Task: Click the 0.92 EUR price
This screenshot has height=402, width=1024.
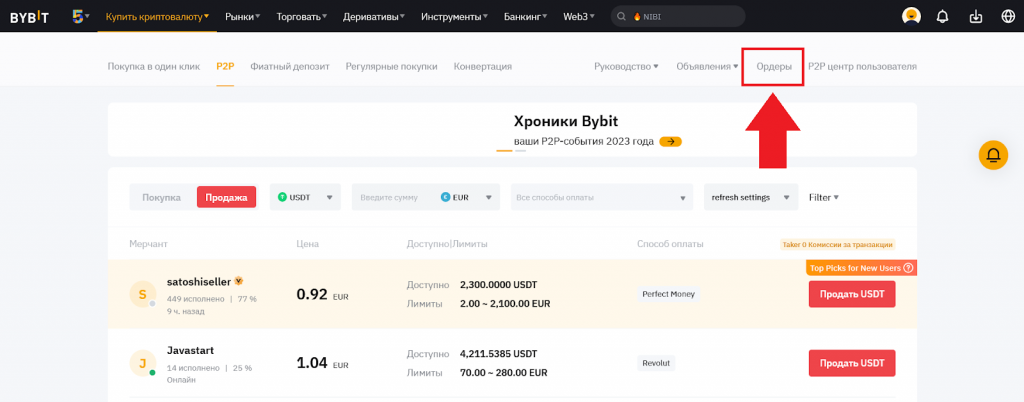Action: point(322,295)
